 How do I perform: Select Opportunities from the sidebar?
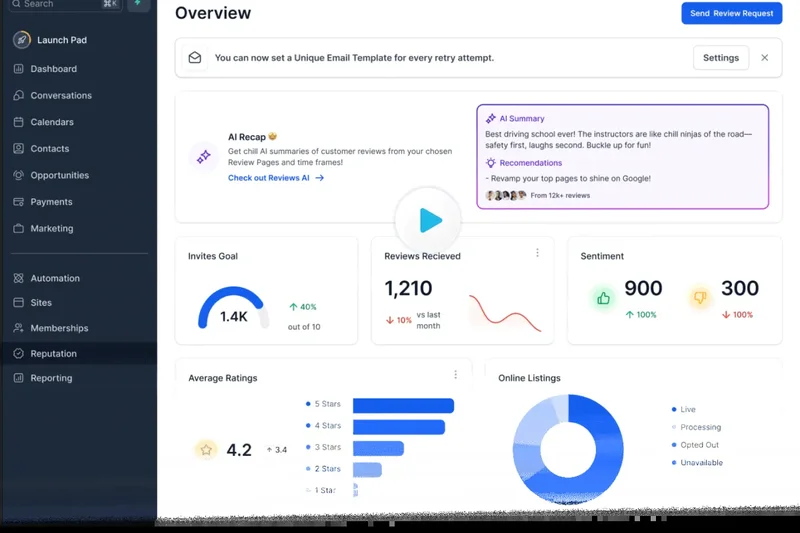point(59,175)
